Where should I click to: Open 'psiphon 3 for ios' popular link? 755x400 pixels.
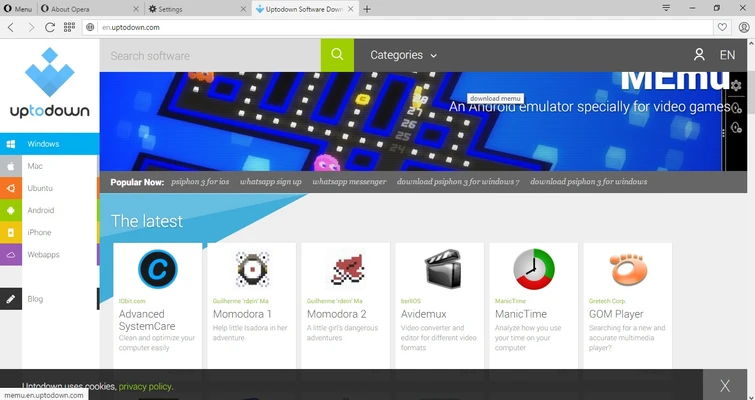coord(200,182)
